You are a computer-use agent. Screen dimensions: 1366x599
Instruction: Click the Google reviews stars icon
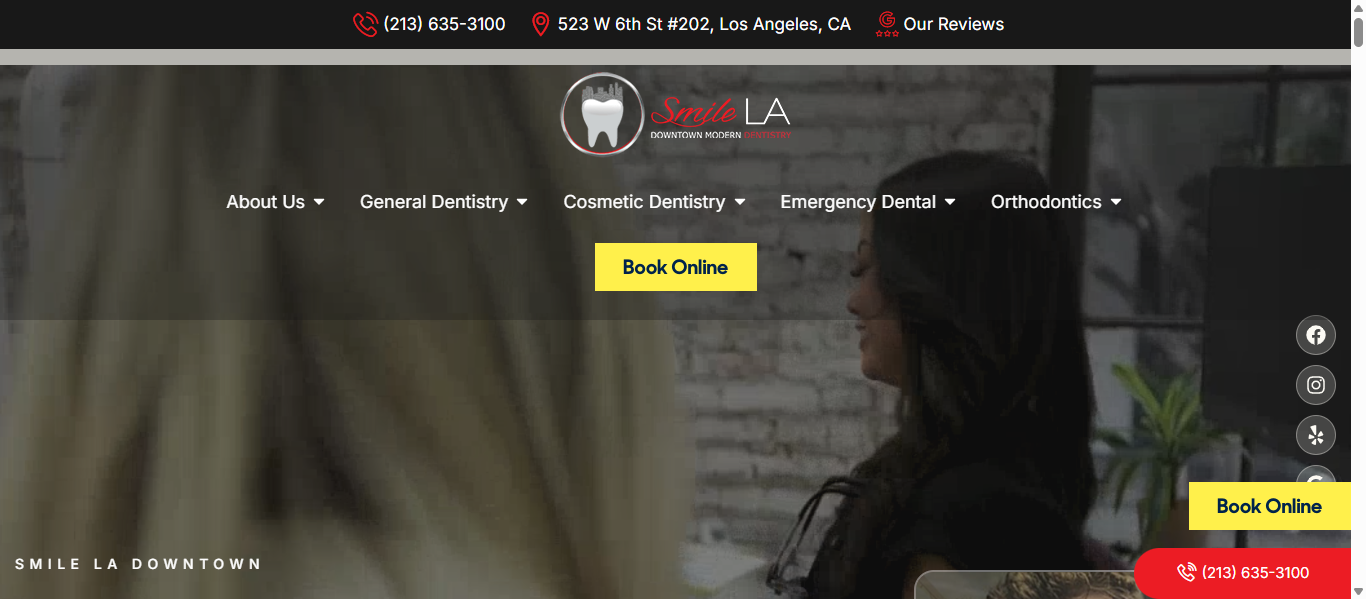pos(886,24)
